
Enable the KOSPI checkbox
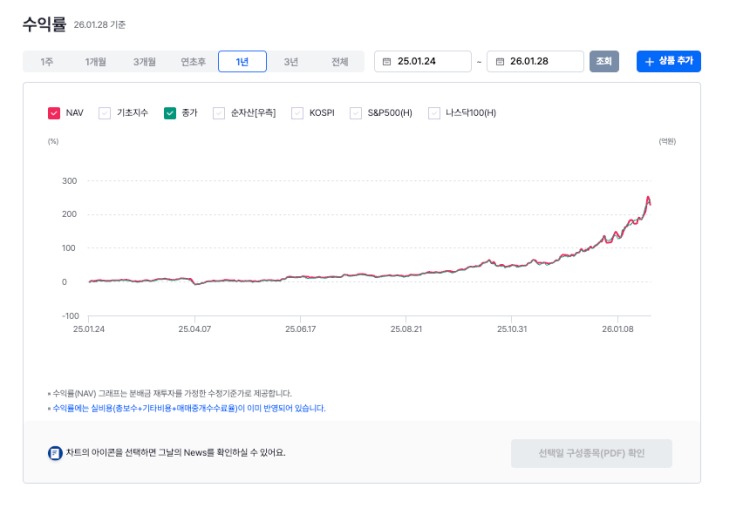click(x=297, y=113)
